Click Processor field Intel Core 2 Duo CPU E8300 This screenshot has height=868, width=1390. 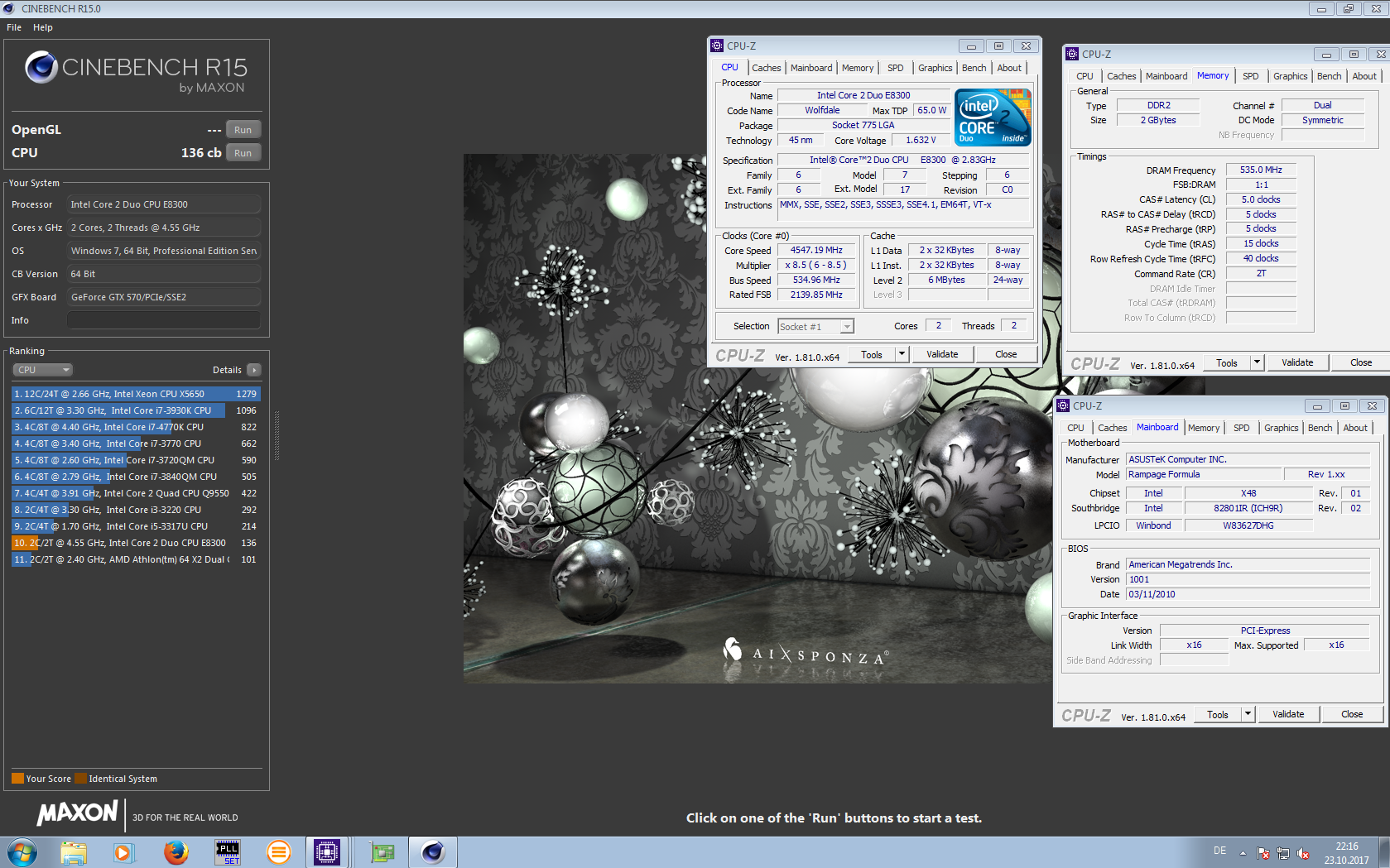pos(164,204)
